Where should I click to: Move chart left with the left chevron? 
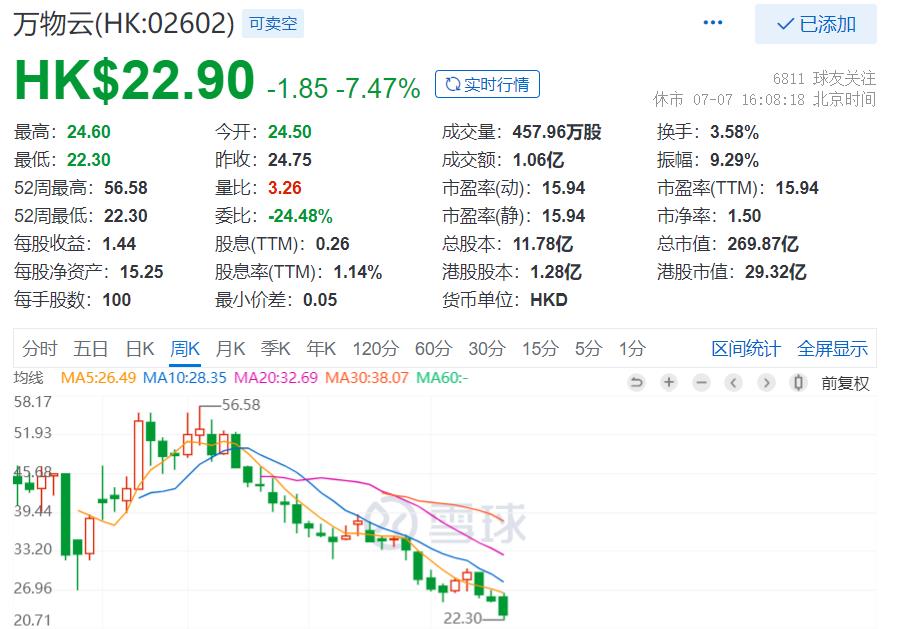pos(733,382)
